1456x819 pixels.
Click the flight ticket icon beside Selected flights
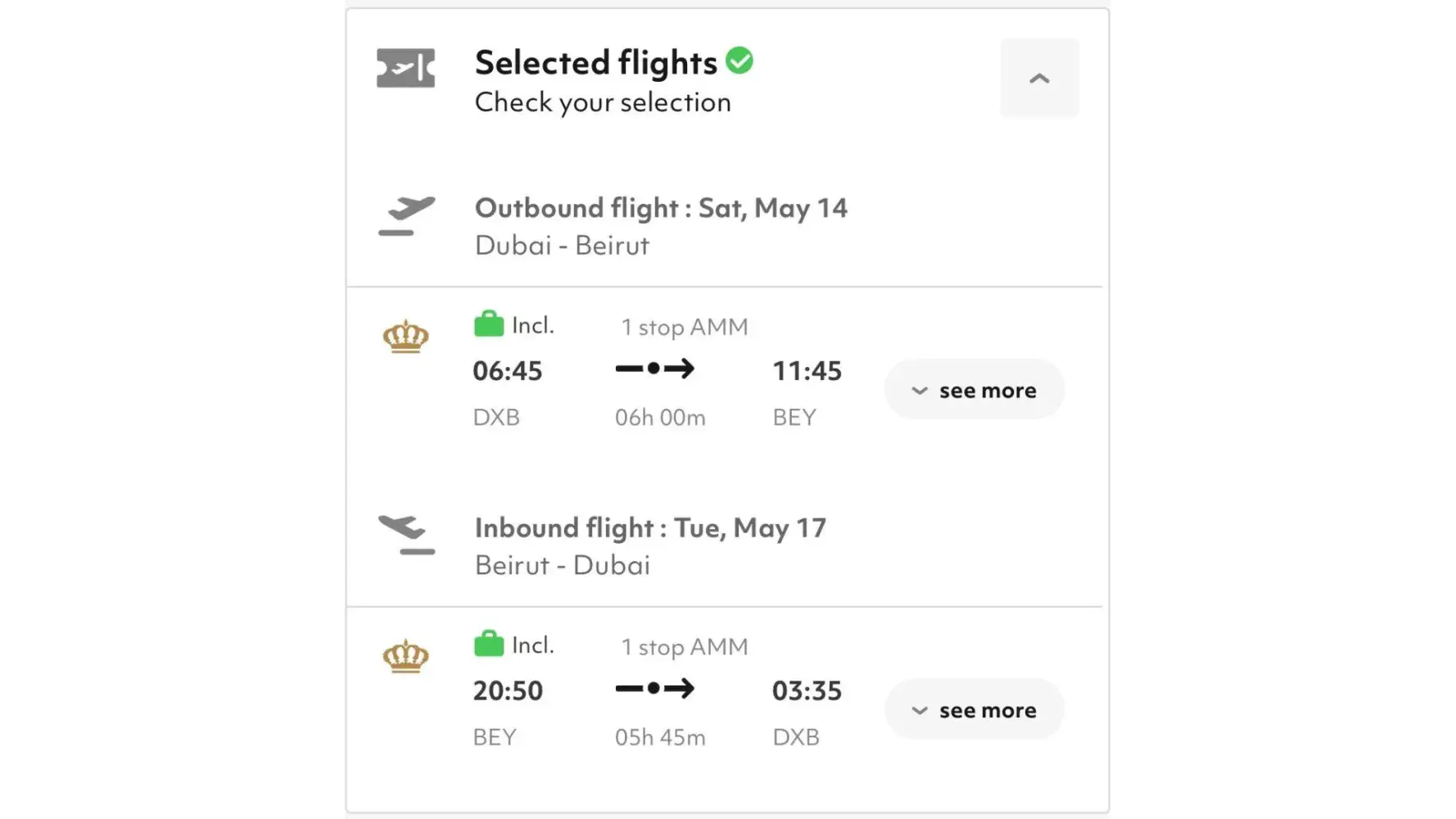[405, 68]
